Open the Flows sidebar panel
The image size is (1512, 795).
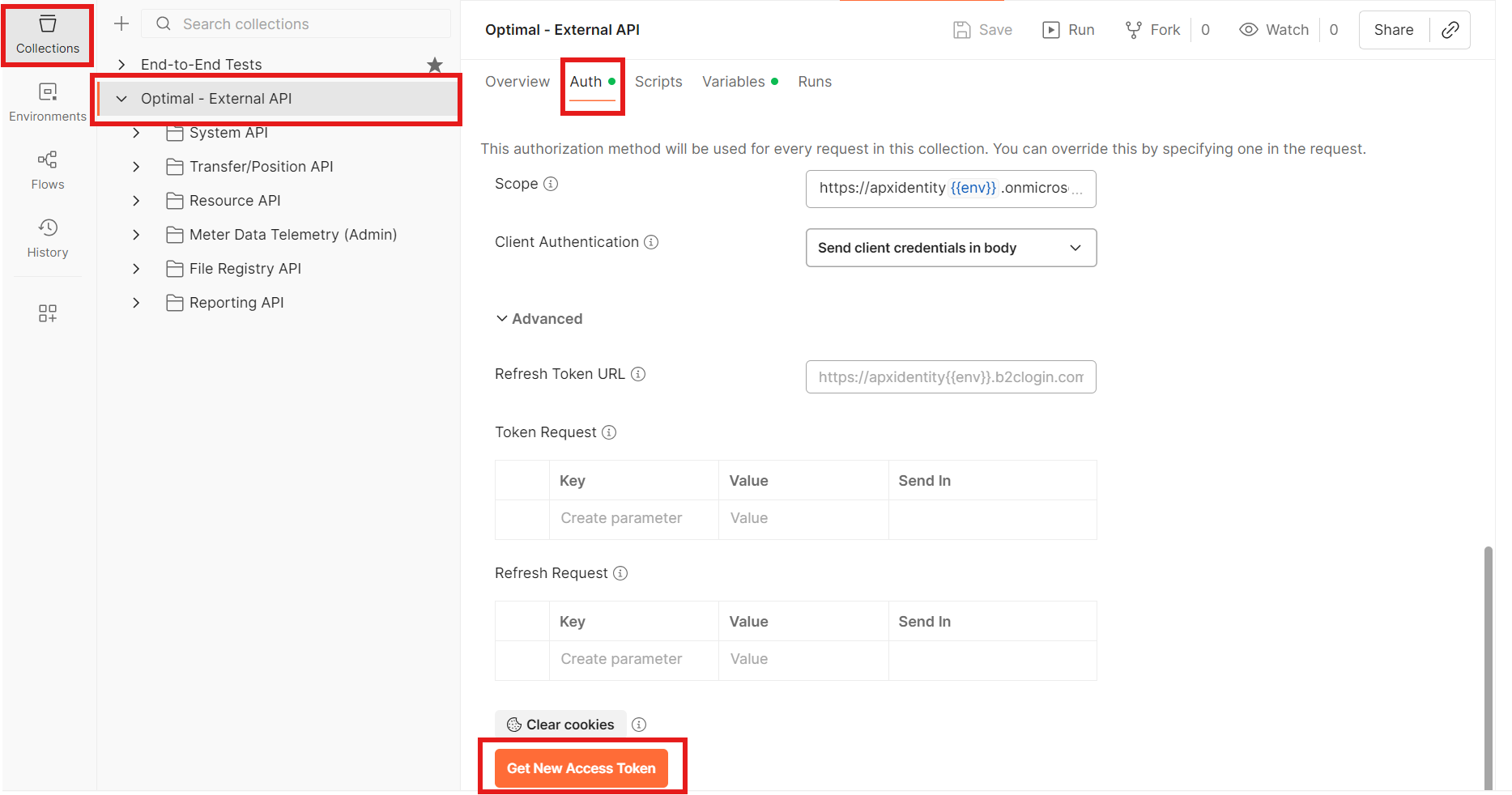tap(47, 169)
